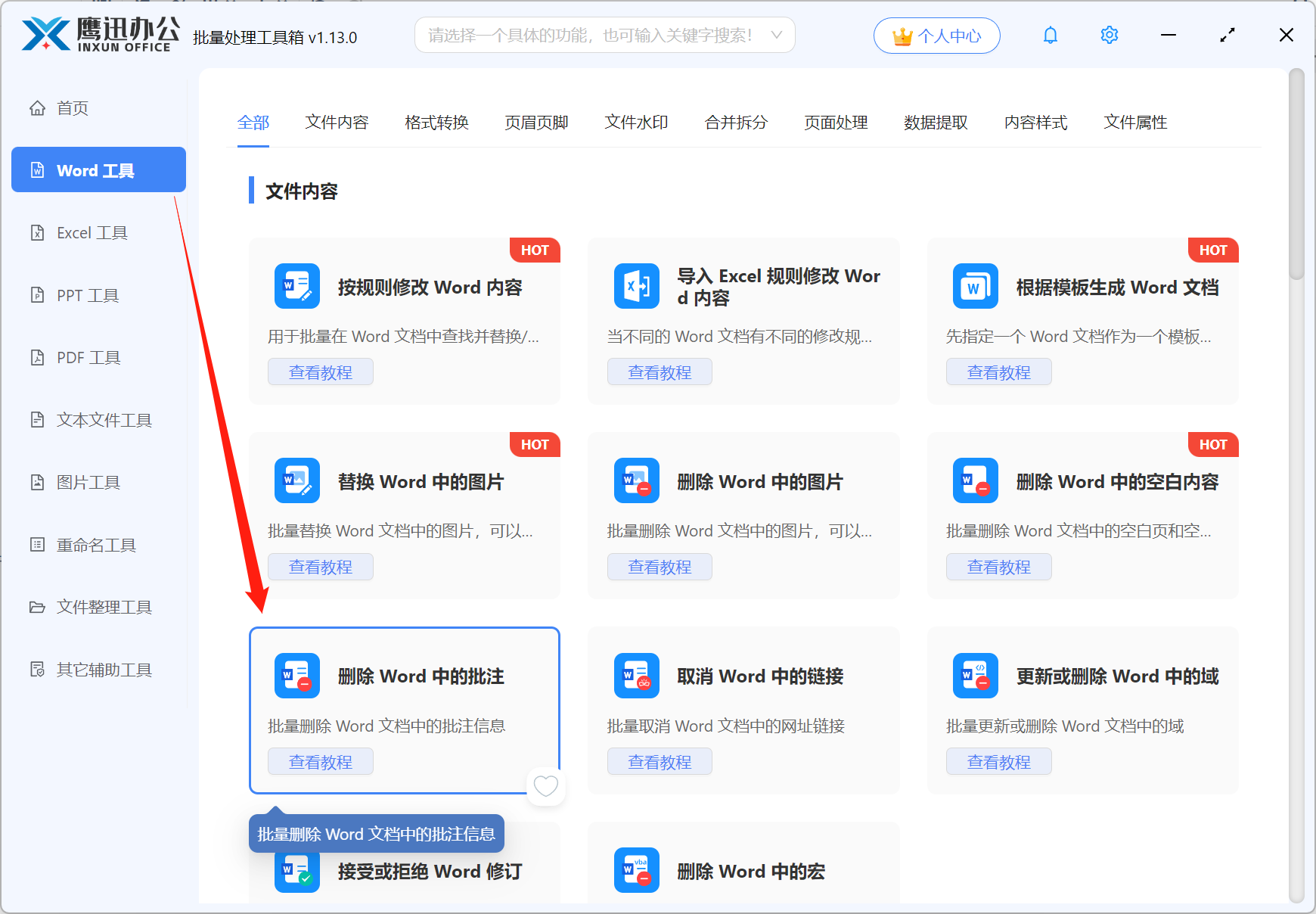
Task: Switch to the 合并拆分 tab
Action: 735,123
